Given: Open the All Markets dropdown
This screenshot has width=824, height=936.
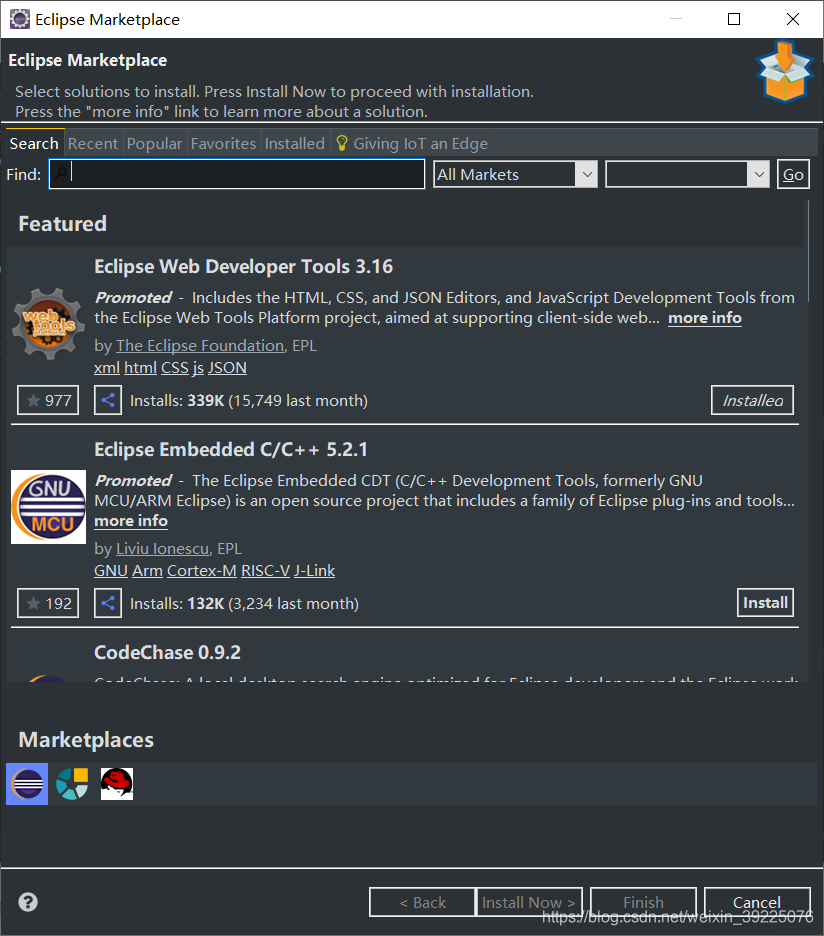Looking at the screenshot, I should [515, 174].
